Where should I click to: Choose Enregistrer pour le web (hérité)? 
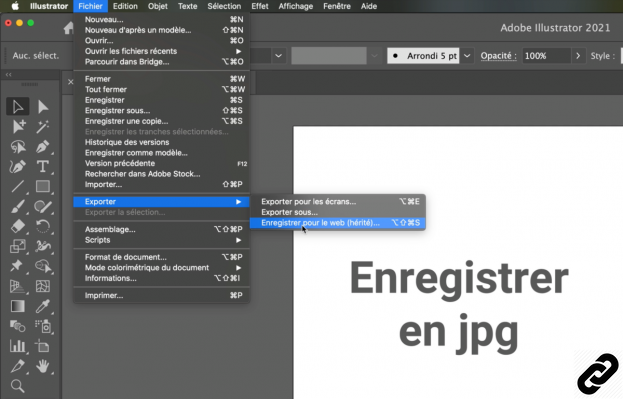click(337, 223)
